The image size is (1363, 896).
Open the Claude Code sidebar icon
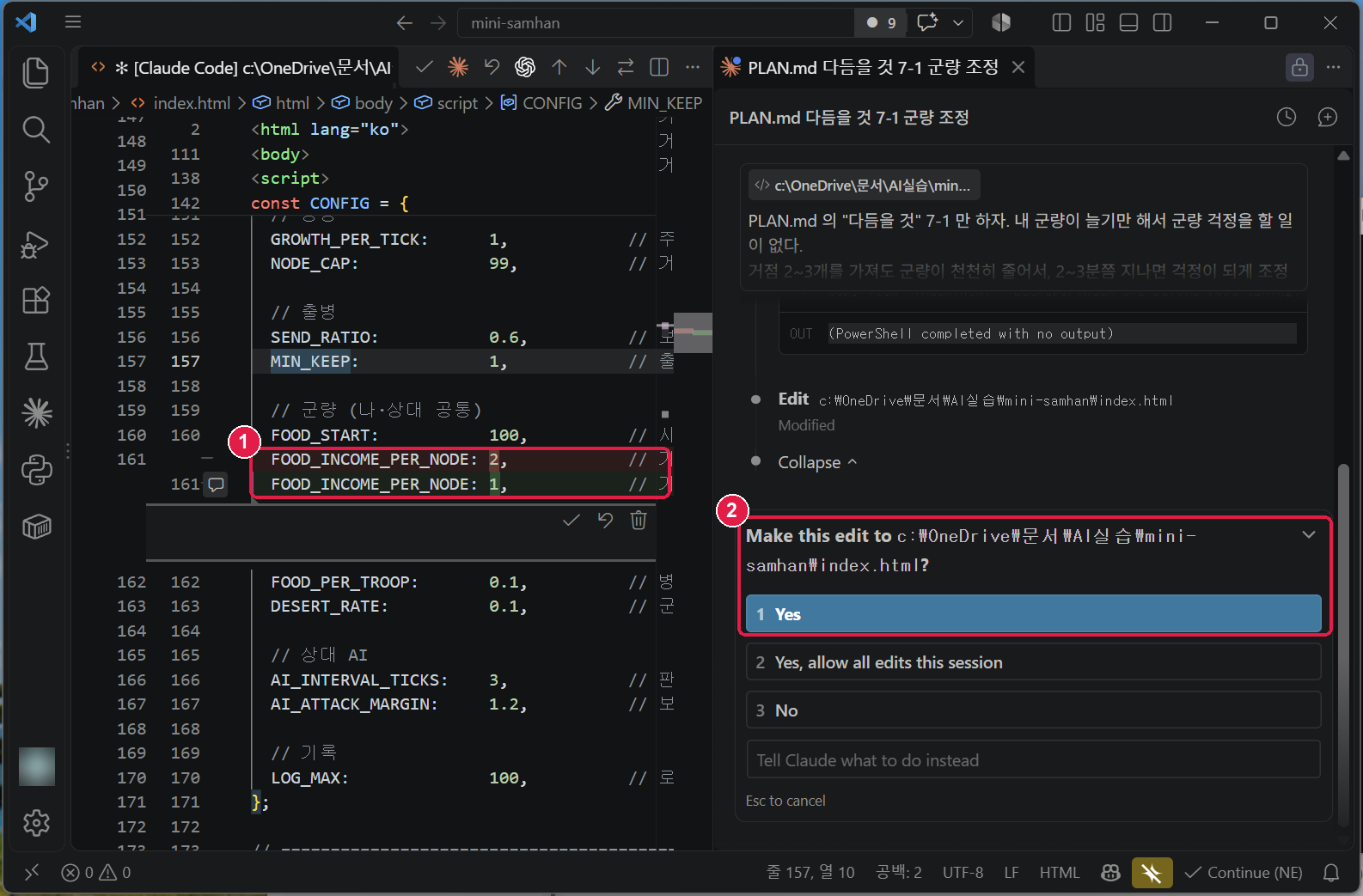36,413
